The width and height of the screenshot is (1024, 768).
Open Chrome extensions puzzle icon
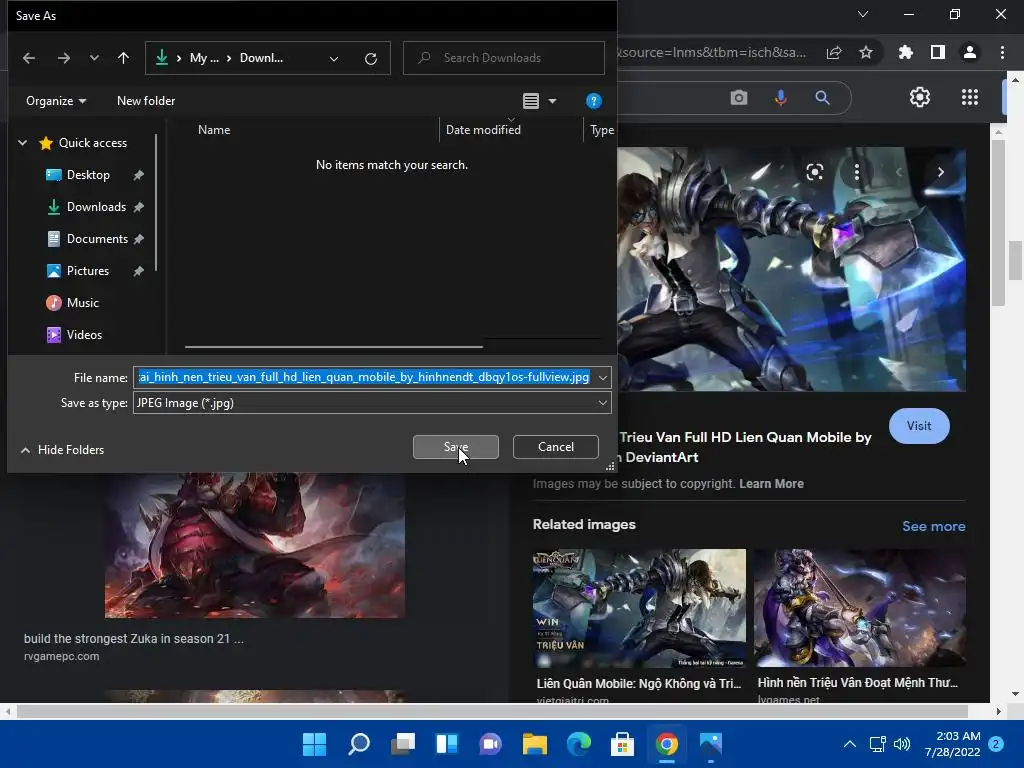click(x=906, y=53)
